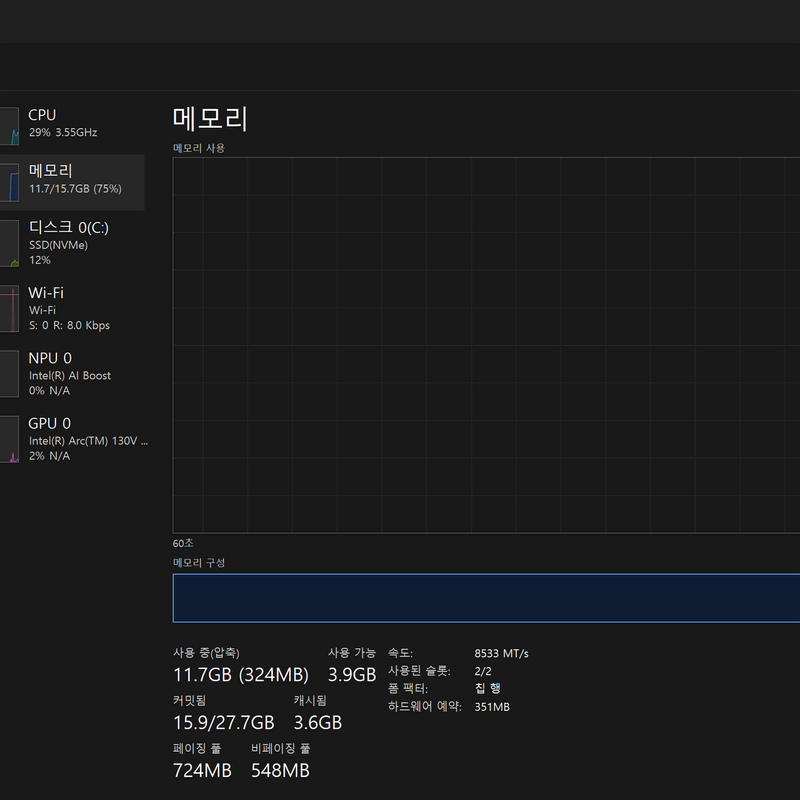The width and height of the screenshot is (800, 800).
Task: Click the 2/2 slots used value
Action: click(x=483, y=671)
